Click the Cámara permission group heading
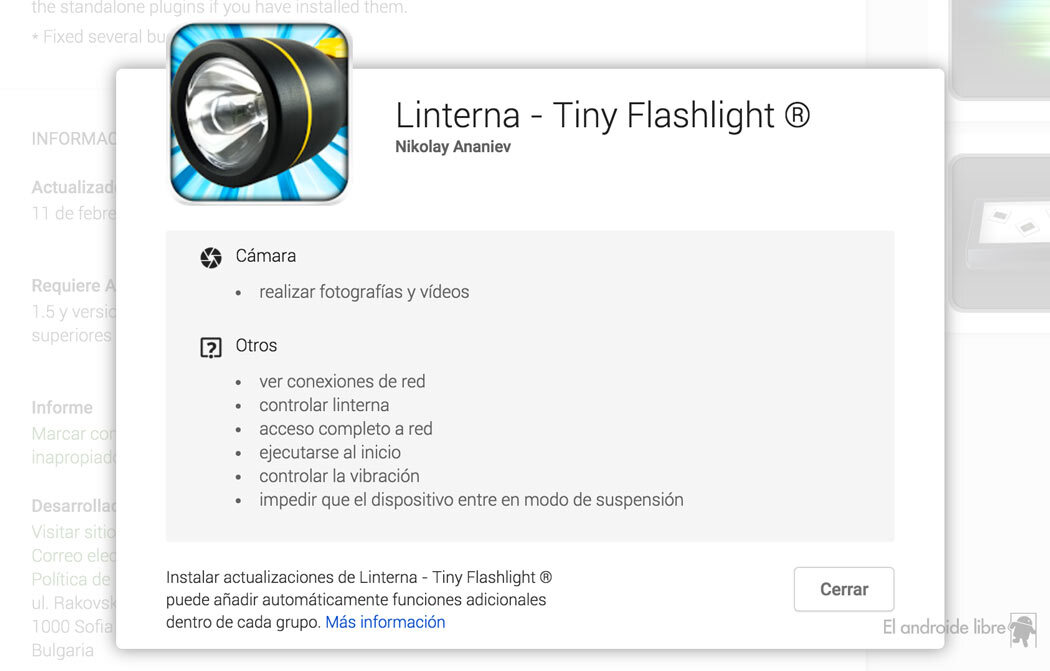Screen dimensions: 1050x671 coord(266,256)
